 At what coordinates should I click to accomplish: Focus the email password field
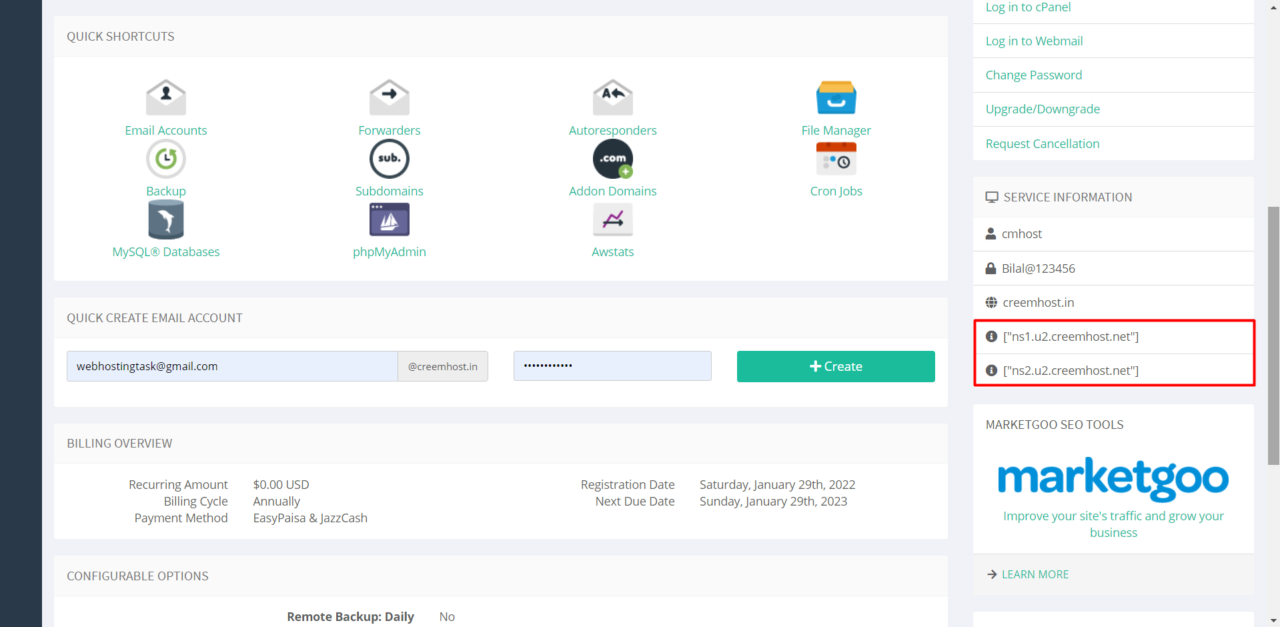click(x=612, y=366)
